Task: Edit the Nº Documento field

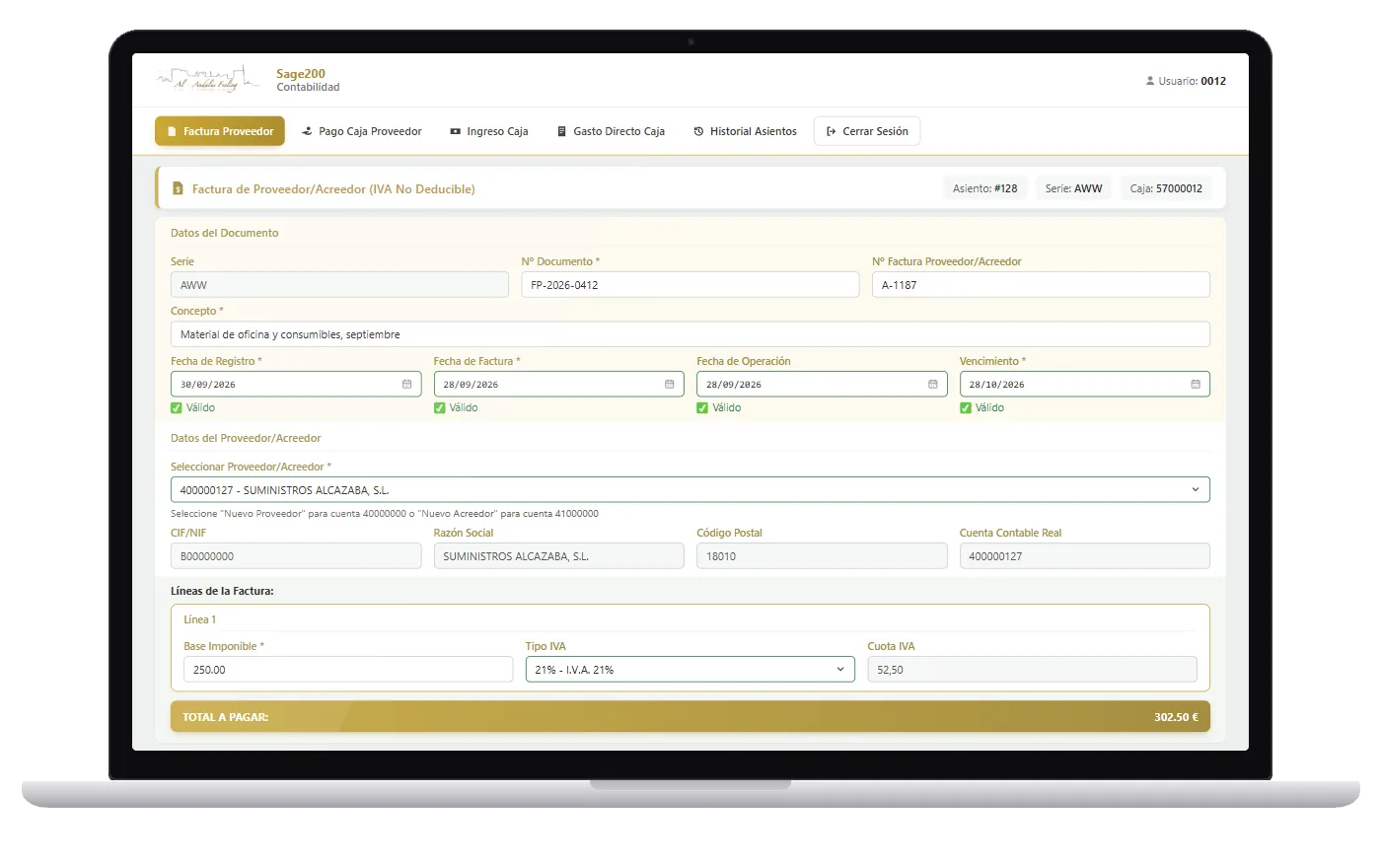Action: click(690, 284)
